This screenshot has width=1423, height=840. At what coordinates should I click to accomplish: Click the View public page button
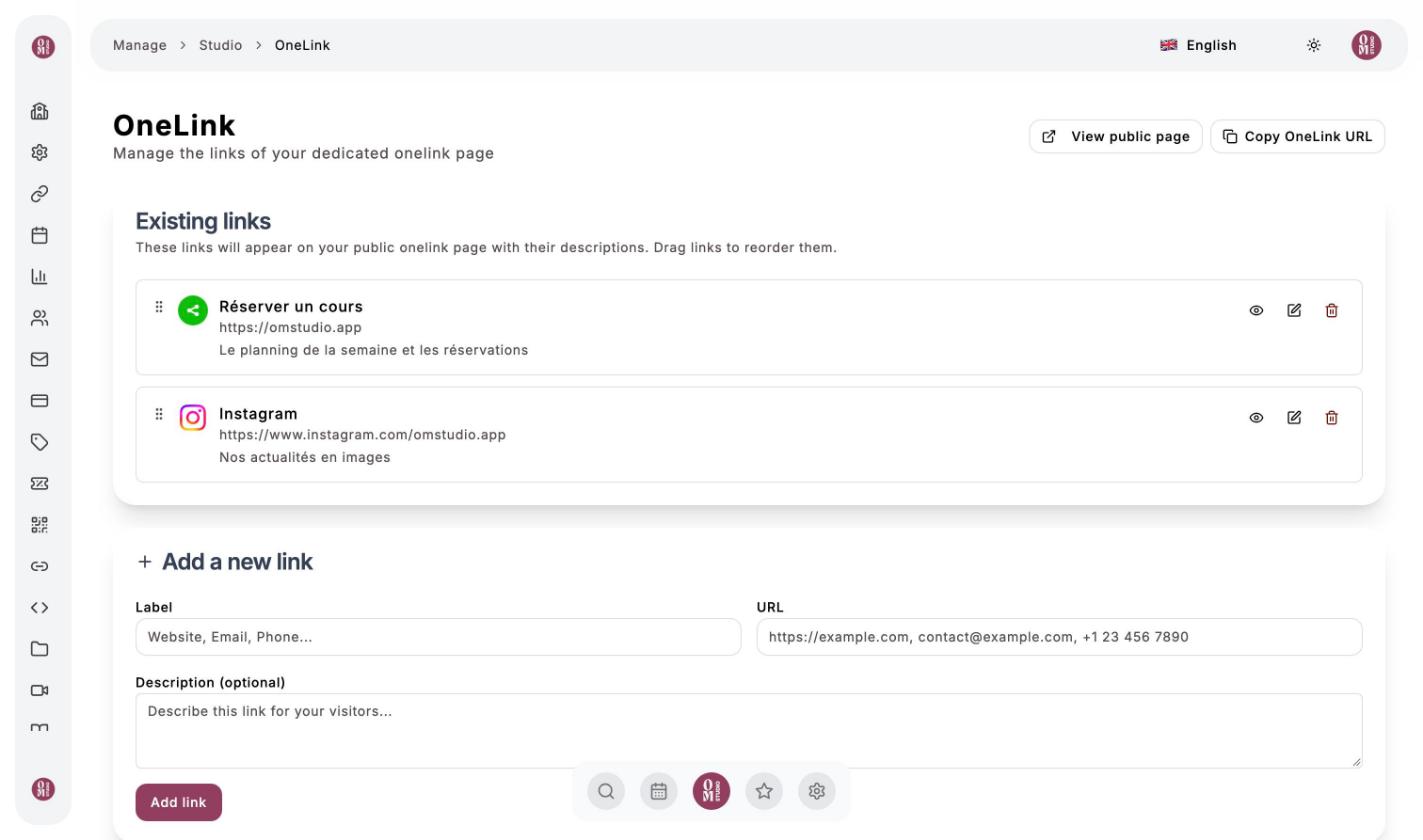1116,136
